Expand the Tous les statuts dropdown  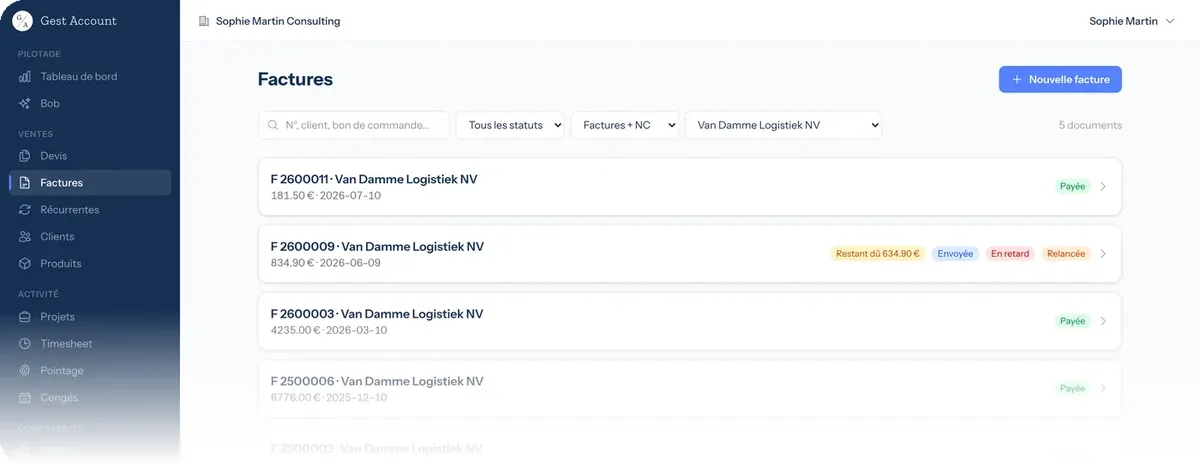[510, 125]
